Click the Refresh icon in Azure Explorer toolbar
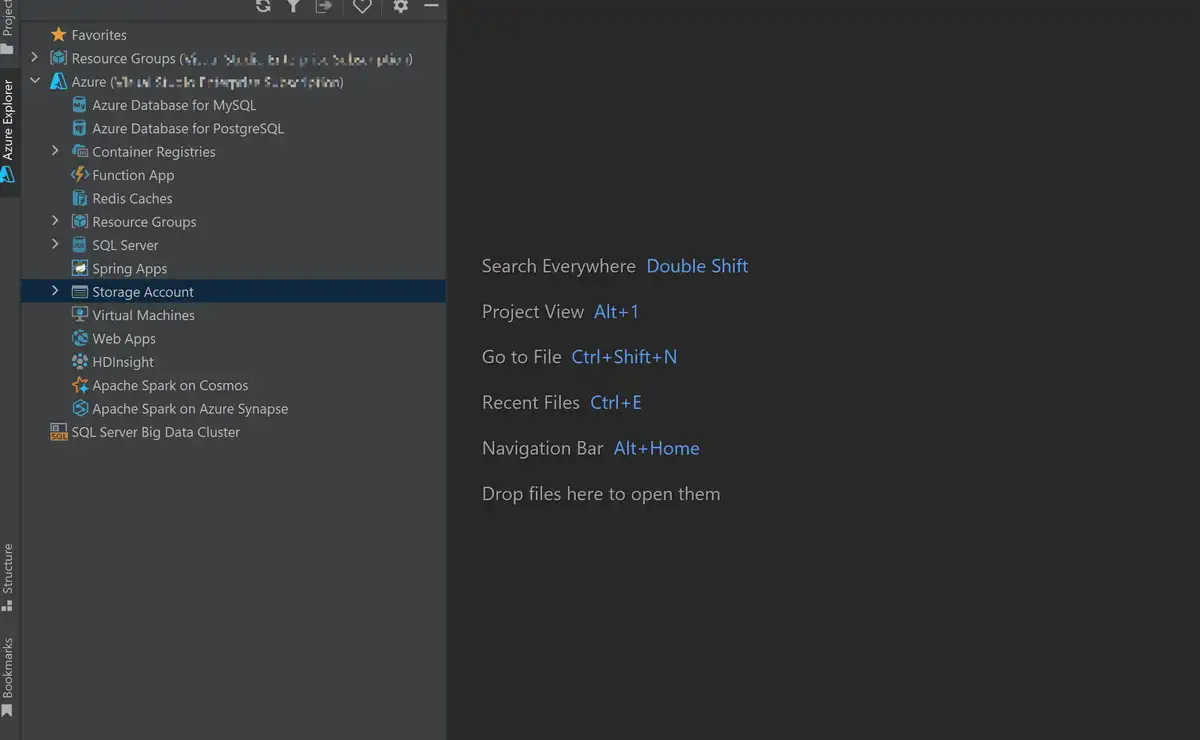 [263, 6]
